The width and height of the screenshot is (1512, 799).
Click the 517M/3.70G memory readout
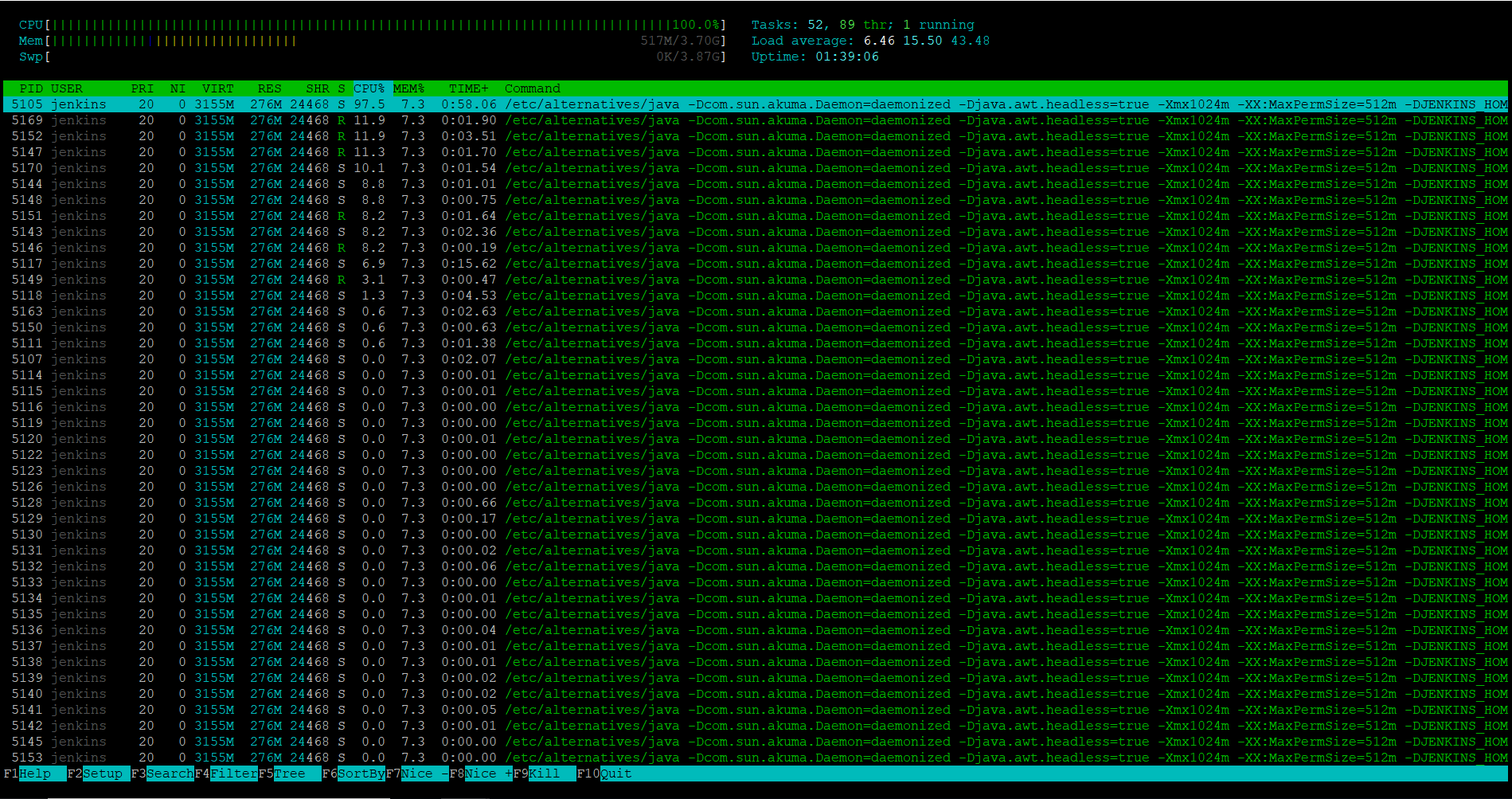(x=680, y=41)
